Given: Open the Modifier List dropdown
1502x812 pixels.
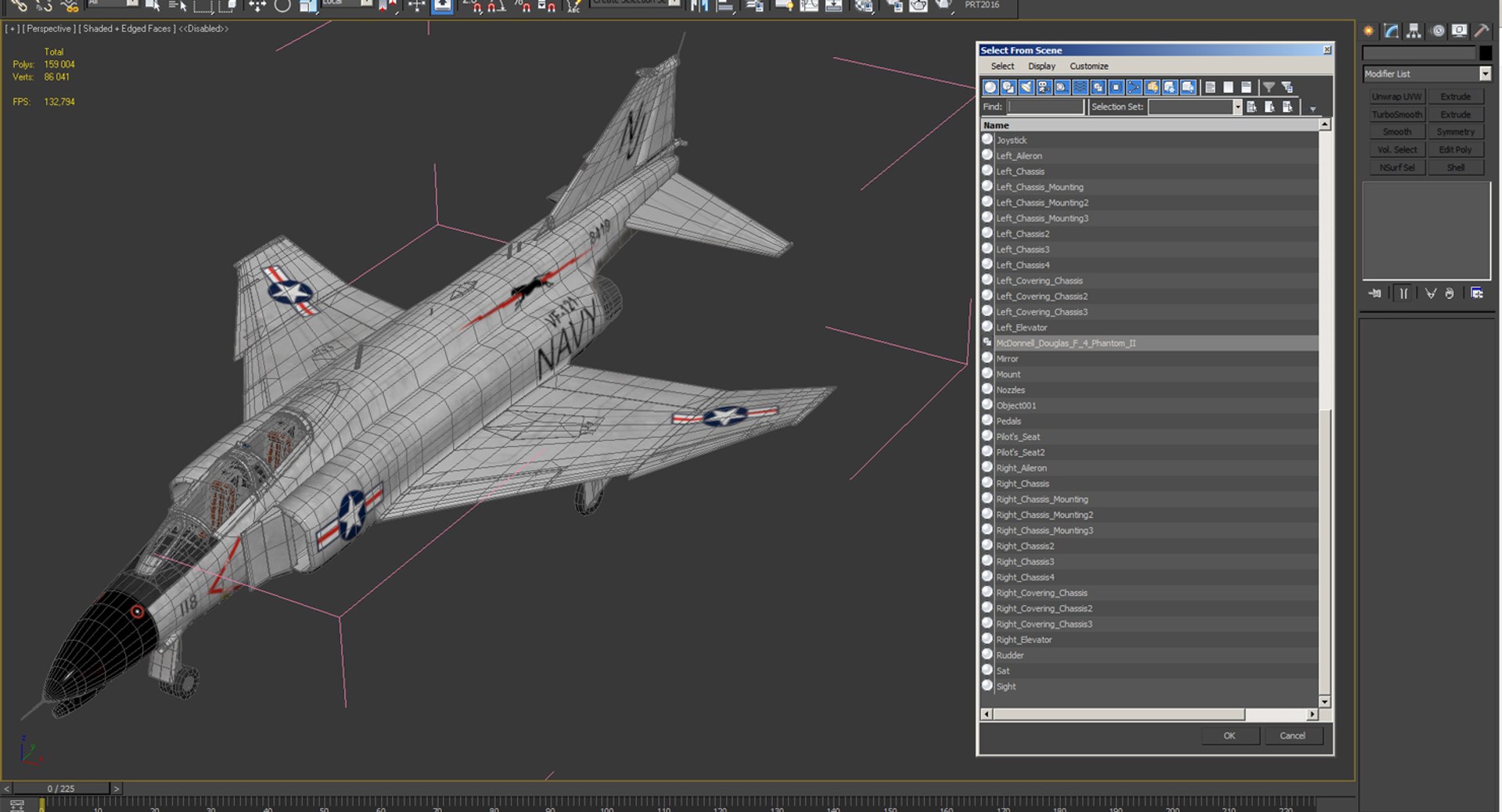Looking at the screenshot, I should click(1485, 74).
